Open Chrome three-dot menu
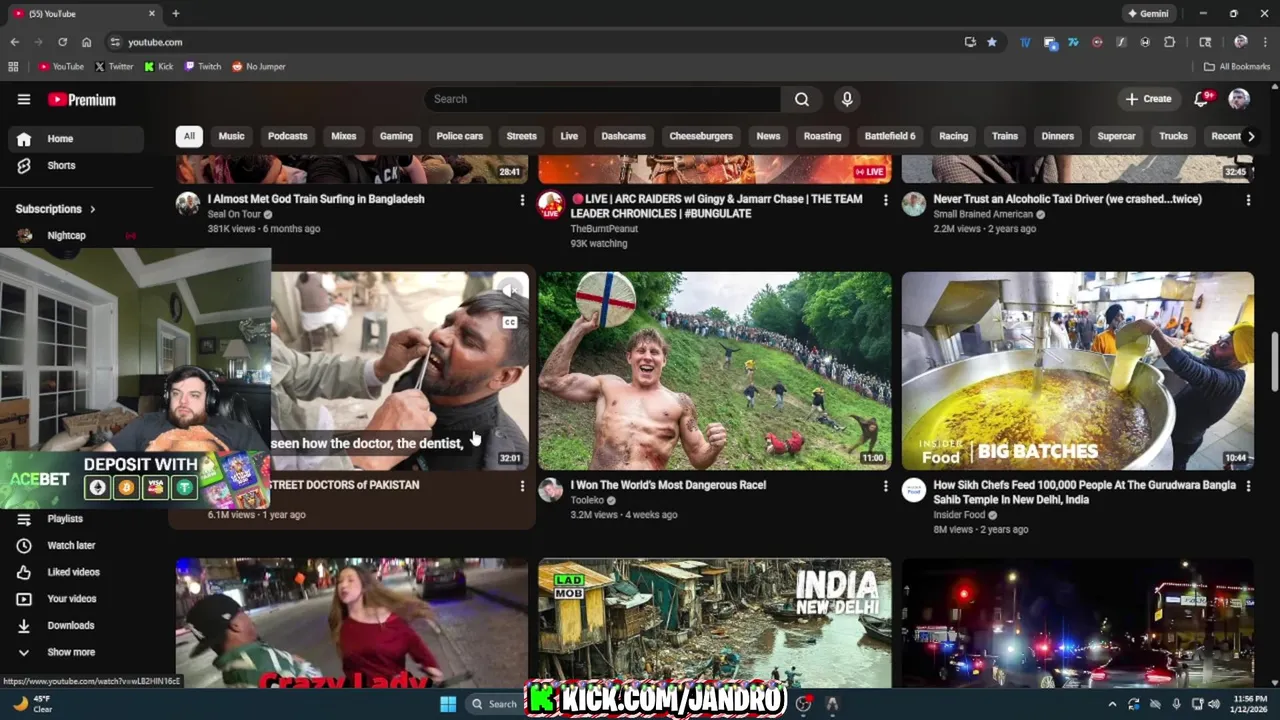 [x=1266, y=42]
